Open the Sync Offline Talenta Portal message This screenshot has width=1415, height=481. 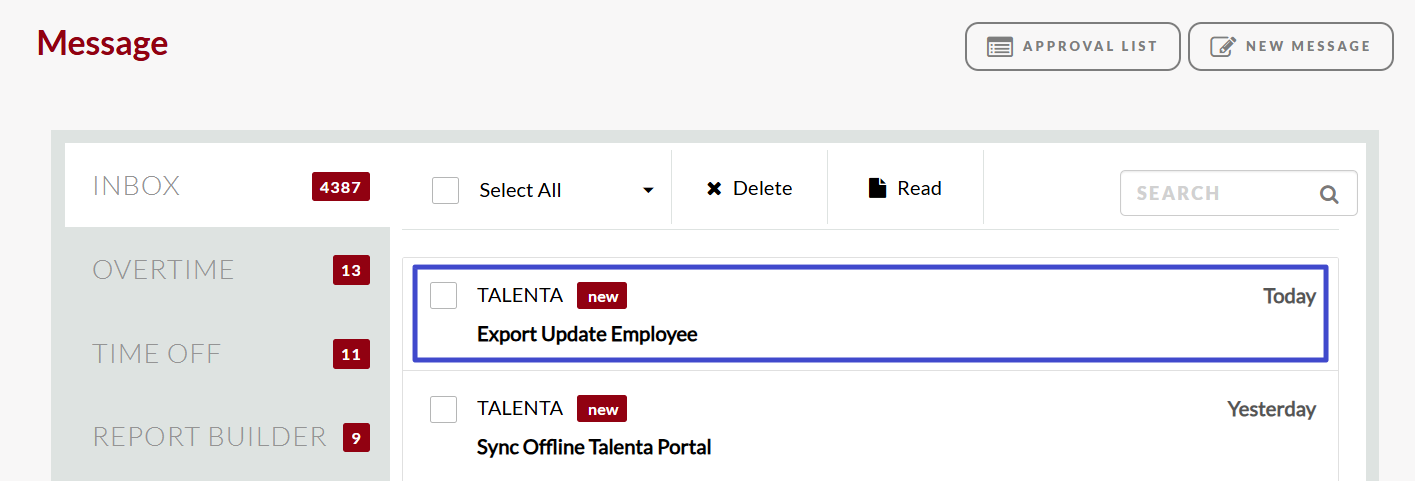coord(594,447)
